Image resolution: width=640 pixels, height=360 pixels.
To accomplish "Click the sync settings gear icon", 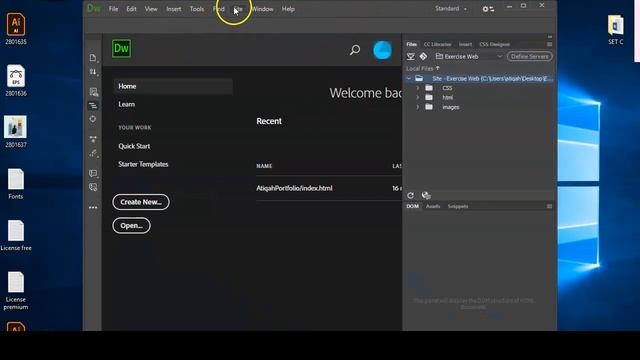I will (x=488, y=9).
